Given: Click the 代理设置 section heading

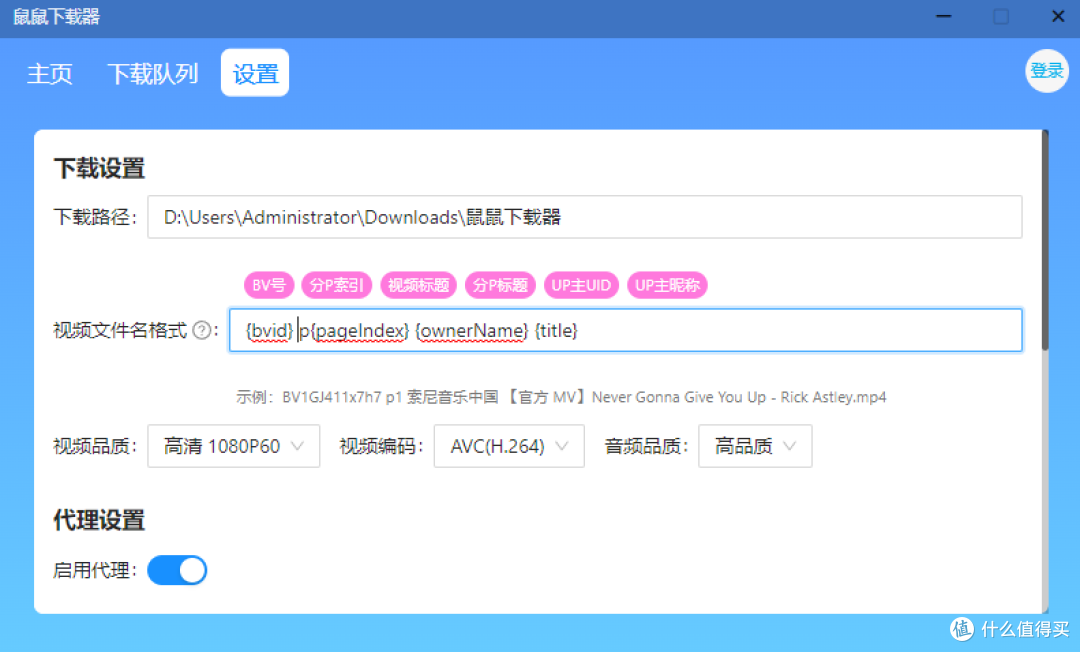Looking at the screenshot, I should pyautogui.click(x=99, y=520).
